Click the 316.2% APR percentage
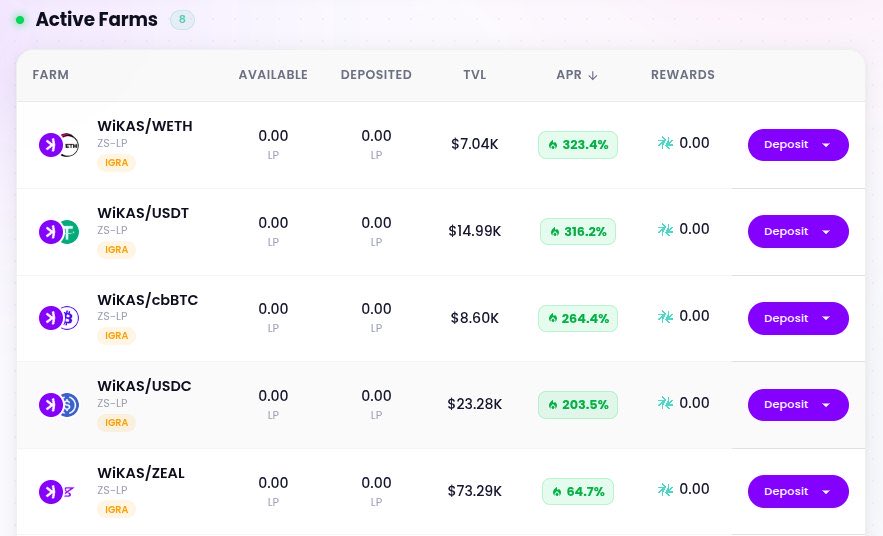Viewport: 883px width, 536px height. (x=585, y=231)
